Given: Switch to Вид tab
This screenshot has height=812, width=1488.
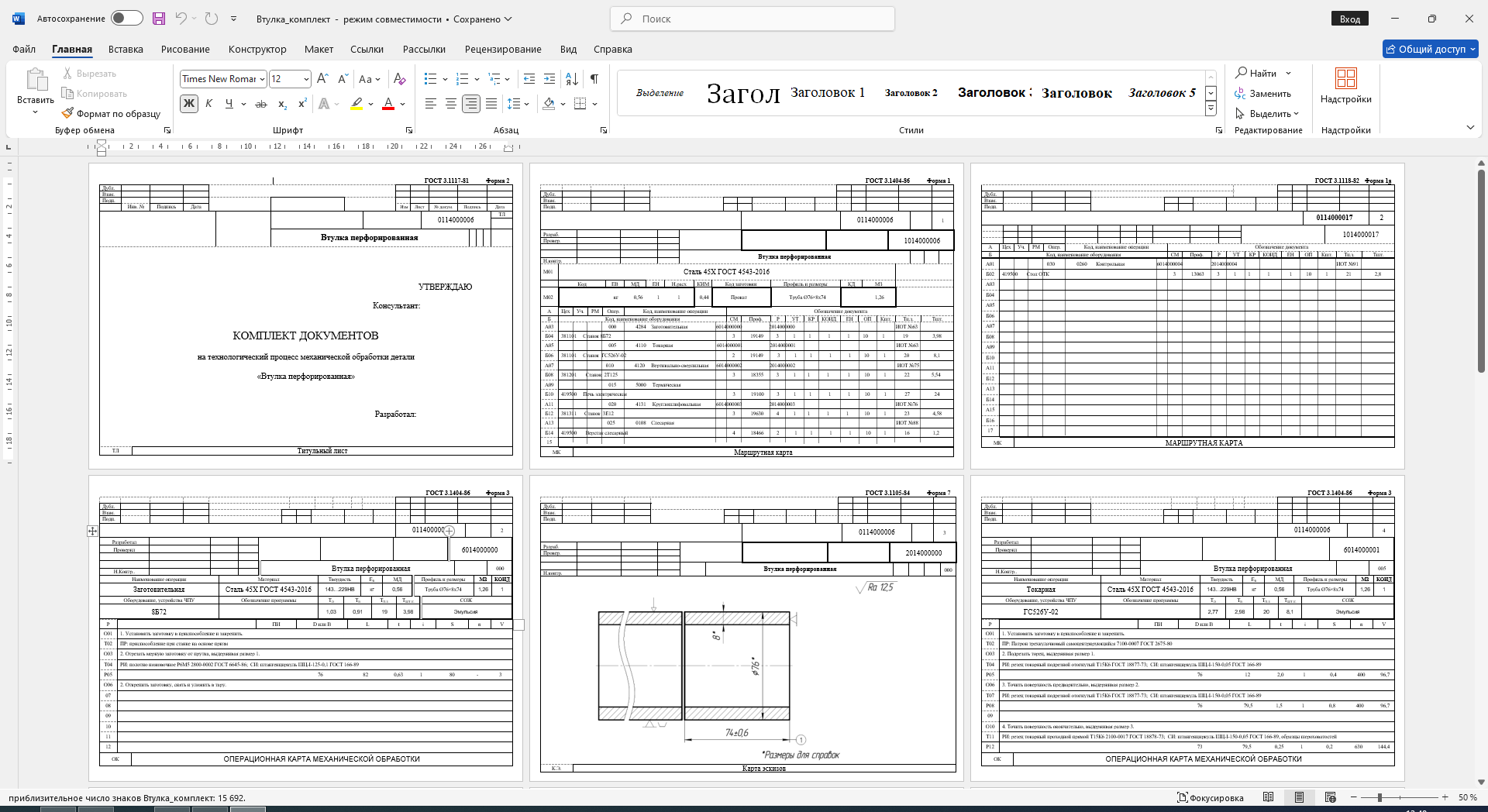Looking at the screenshot, I should [568, 49].
